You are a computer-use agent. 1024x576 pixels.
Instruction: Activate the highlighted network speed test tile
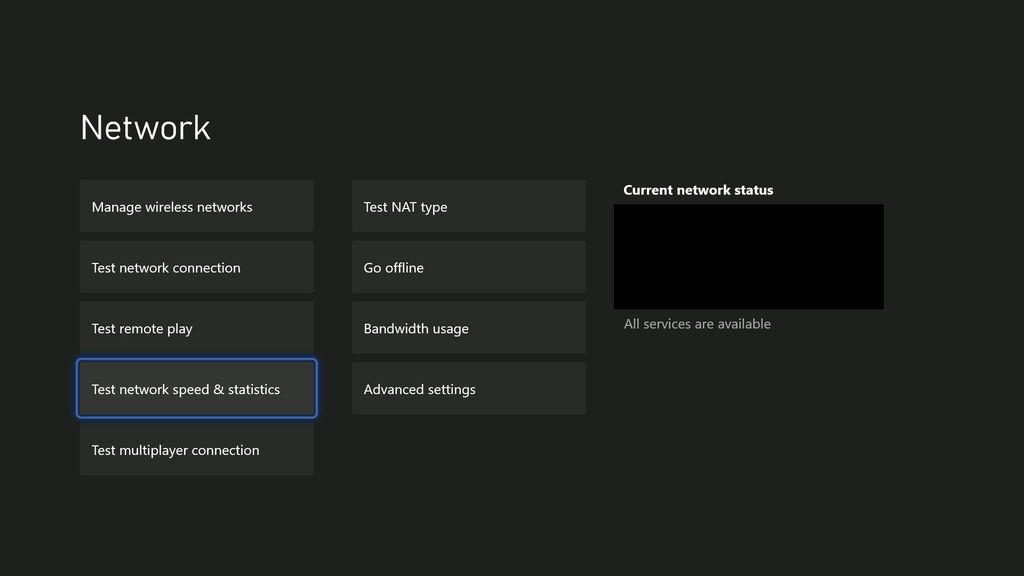[x=196, y=389]
